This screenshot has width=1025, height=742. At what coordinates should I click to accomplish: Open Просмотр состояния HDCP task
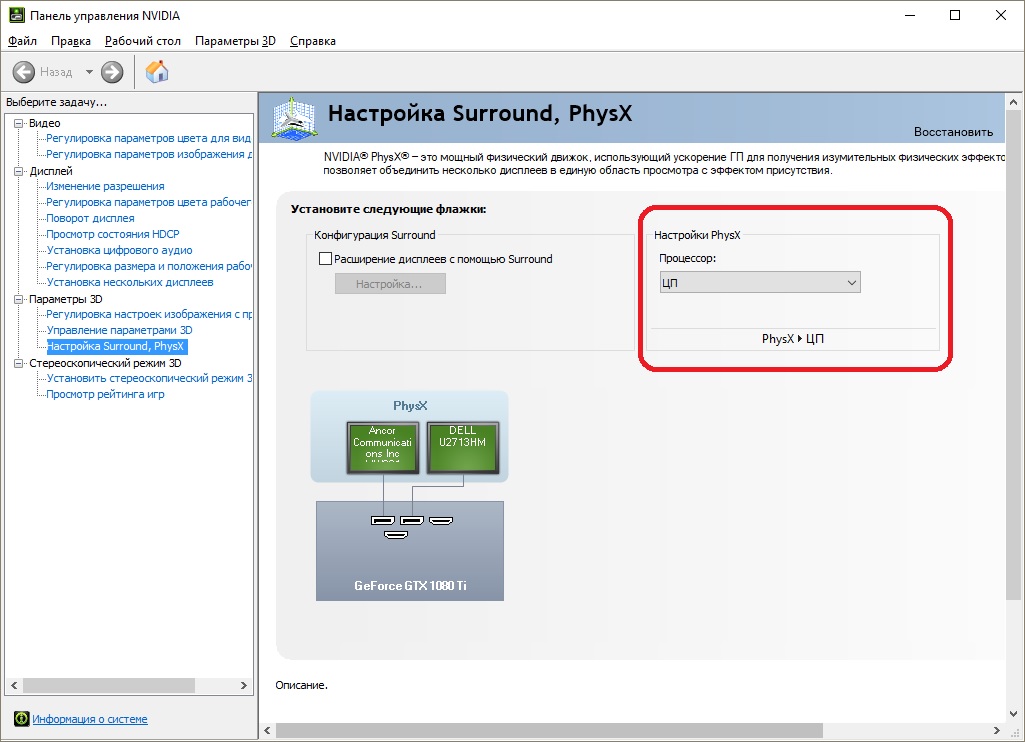tap(112, 234)
